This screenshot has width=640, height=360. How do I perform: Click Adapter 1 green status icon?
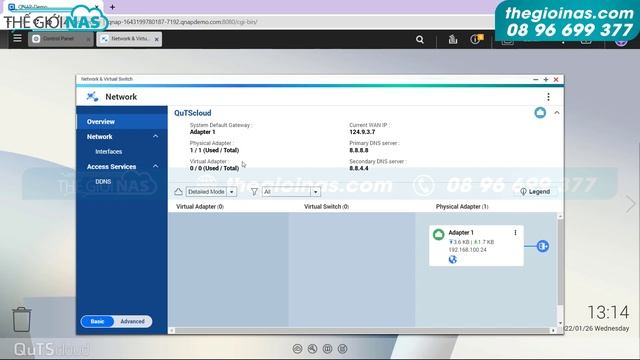point(438,234)
